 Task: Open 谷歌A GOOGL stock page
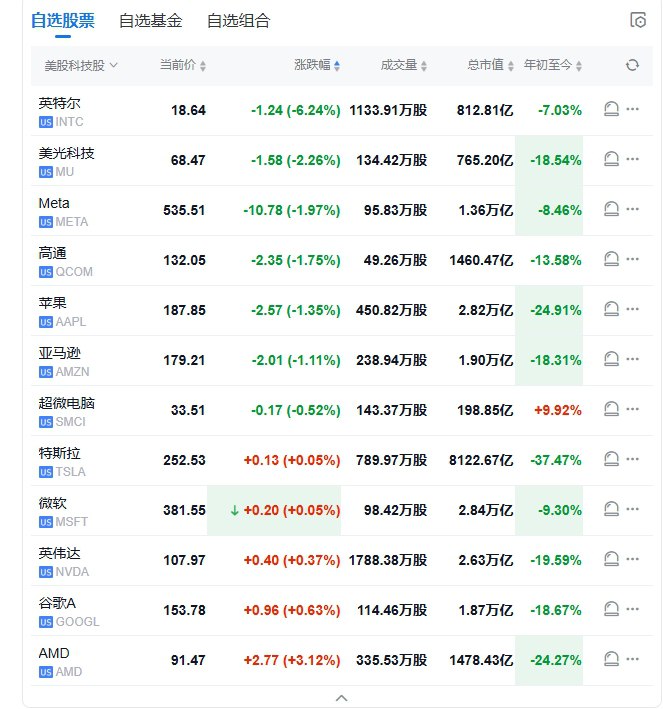coord(69,612)
